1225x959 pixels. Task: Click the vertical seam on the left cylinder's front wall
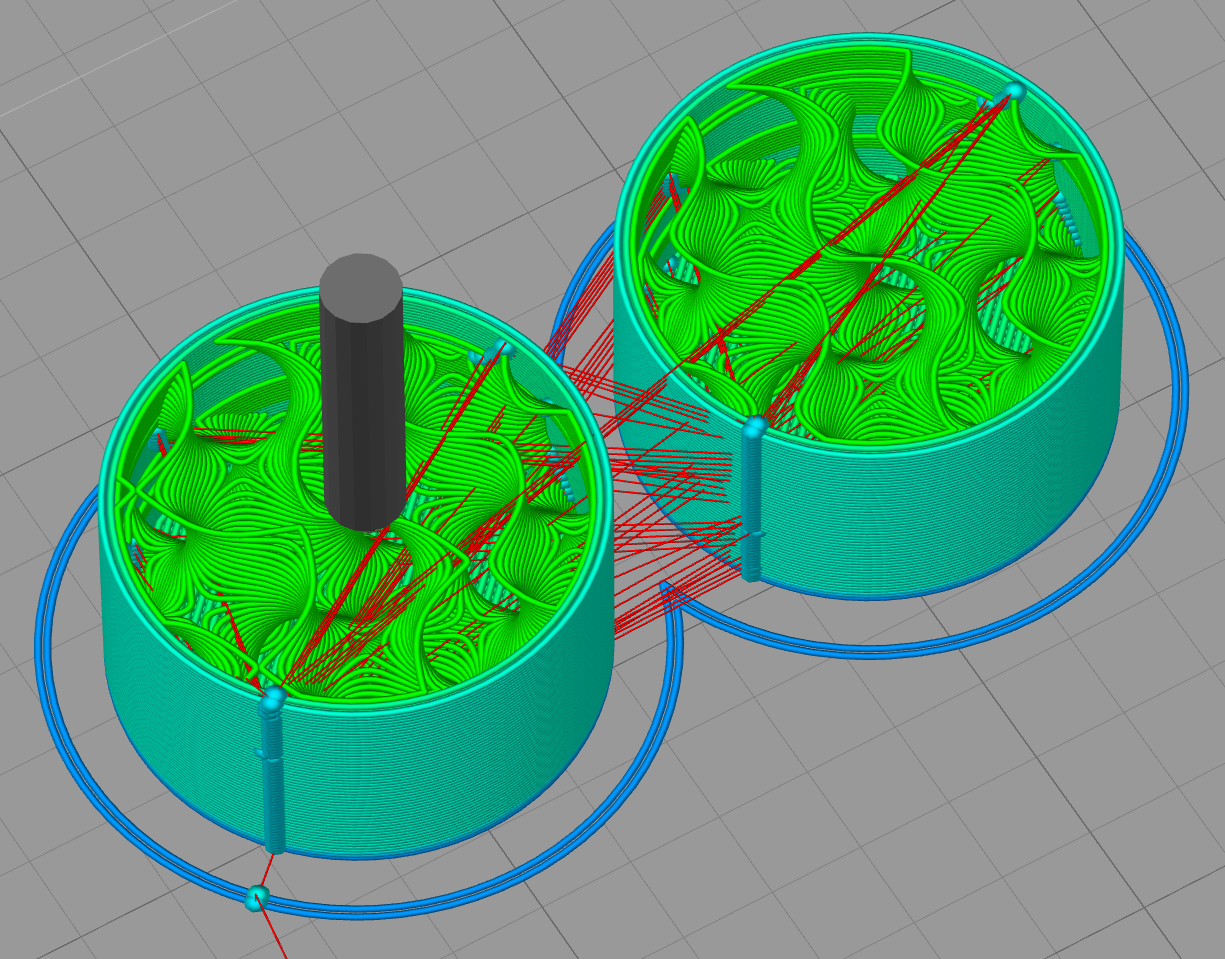click(x=272, y=770)
